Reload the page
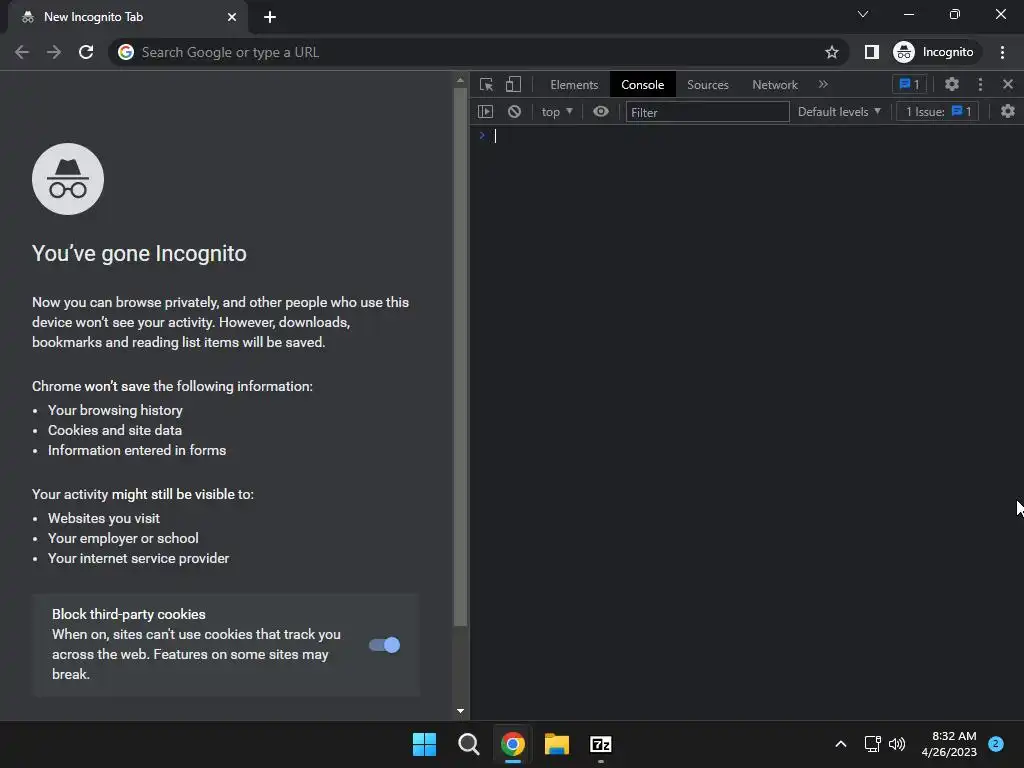Image resolution: width=1024 pixels, height=768 pixels. [86, 52]
